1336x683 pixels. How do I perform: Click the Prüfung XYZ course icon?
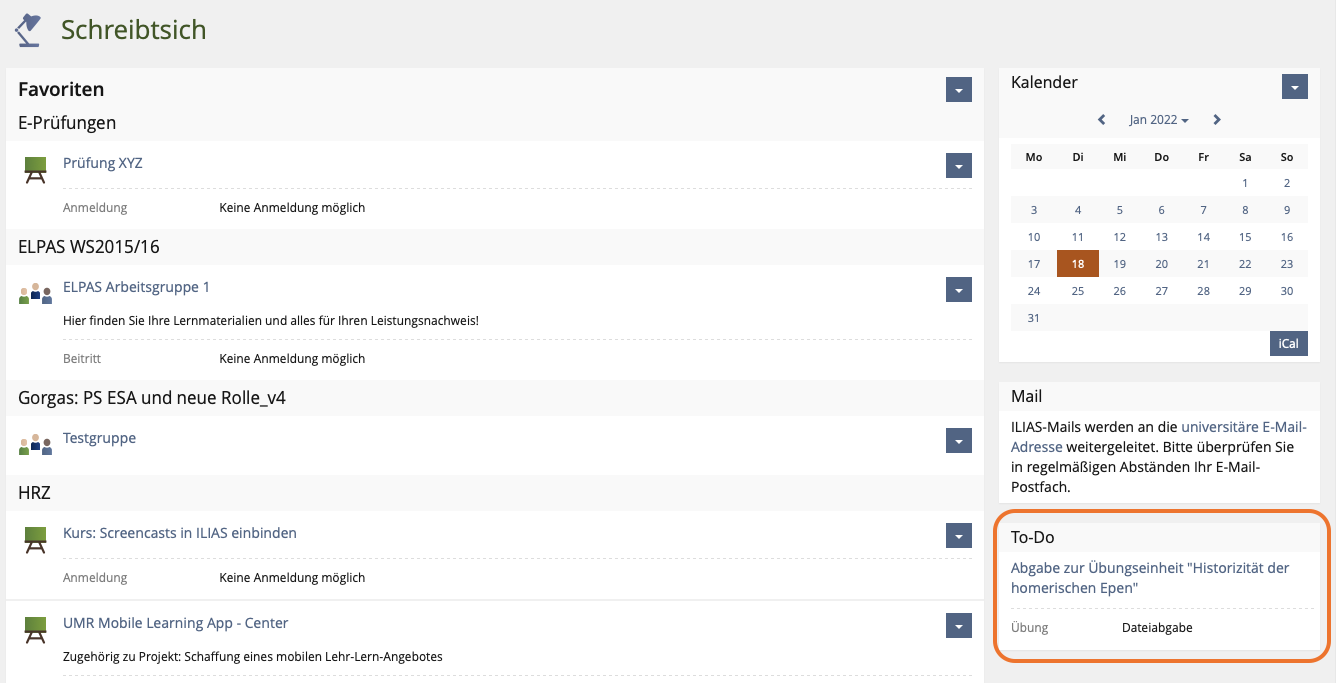tap(35, 170)
